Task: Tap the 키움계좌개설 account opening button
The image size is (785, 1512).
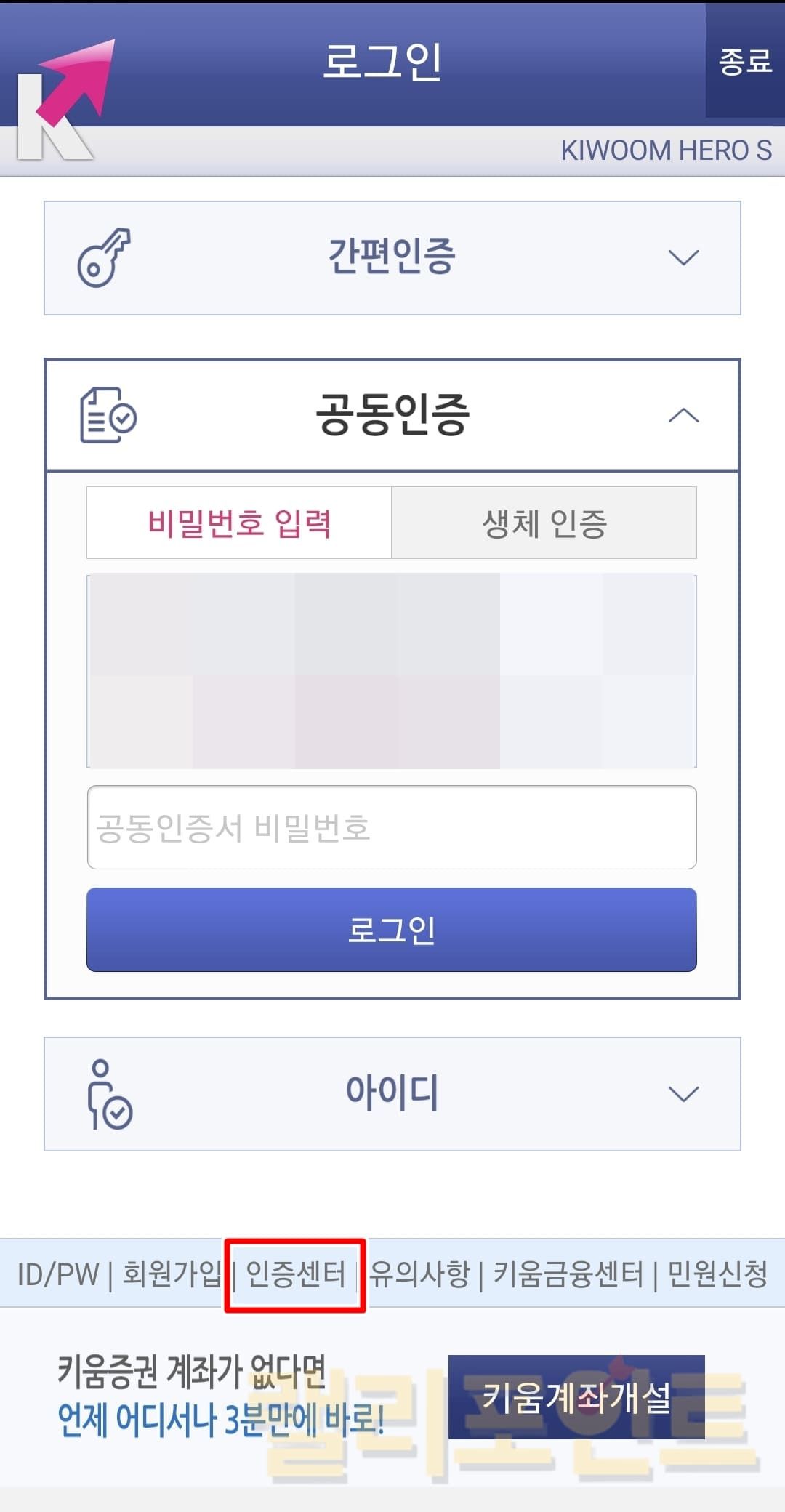Action: [576, 1396]
